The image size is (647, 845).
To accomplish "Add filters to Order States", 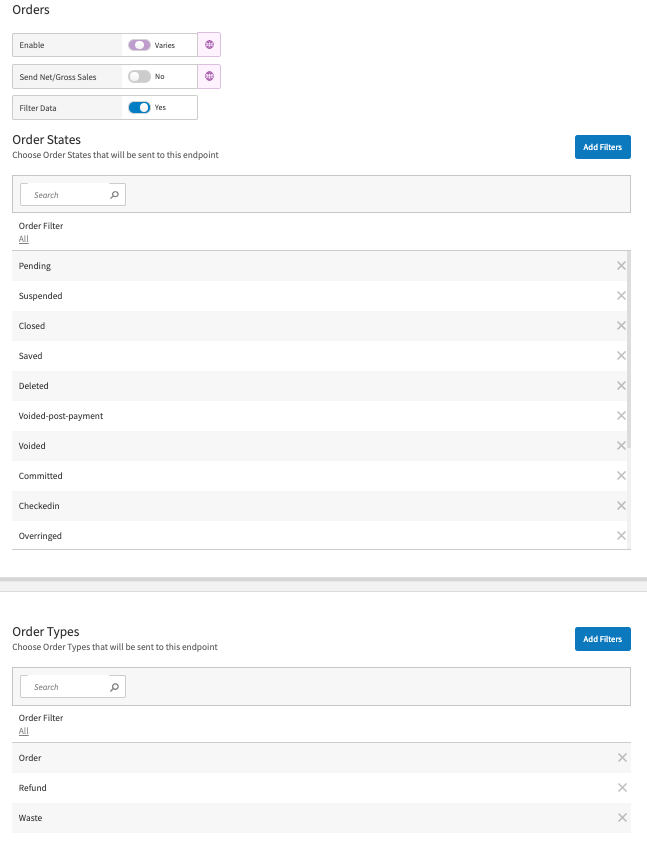I will (x=602, y=147).
